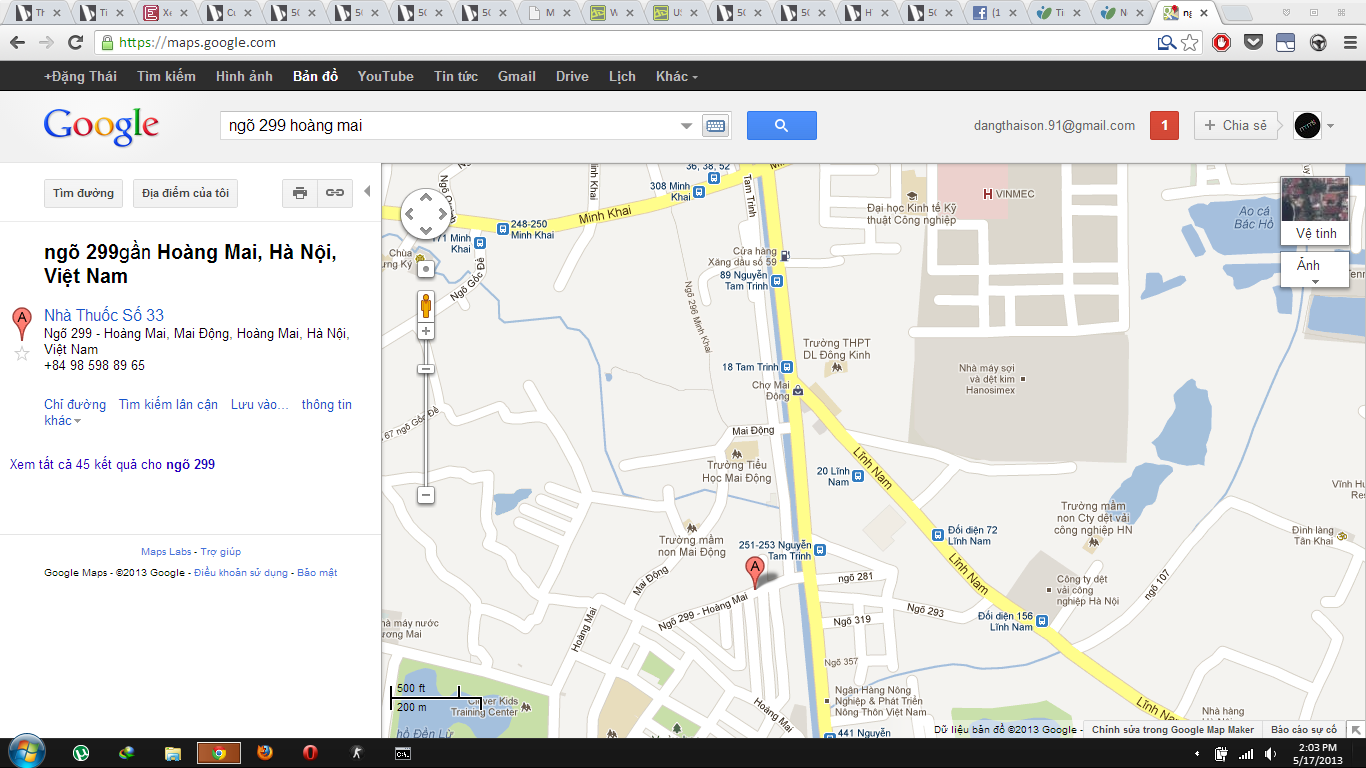Viewport: 1366px width, 768px height.
Task: Open Drive in Google bar
Action: [x=572, y=76]
